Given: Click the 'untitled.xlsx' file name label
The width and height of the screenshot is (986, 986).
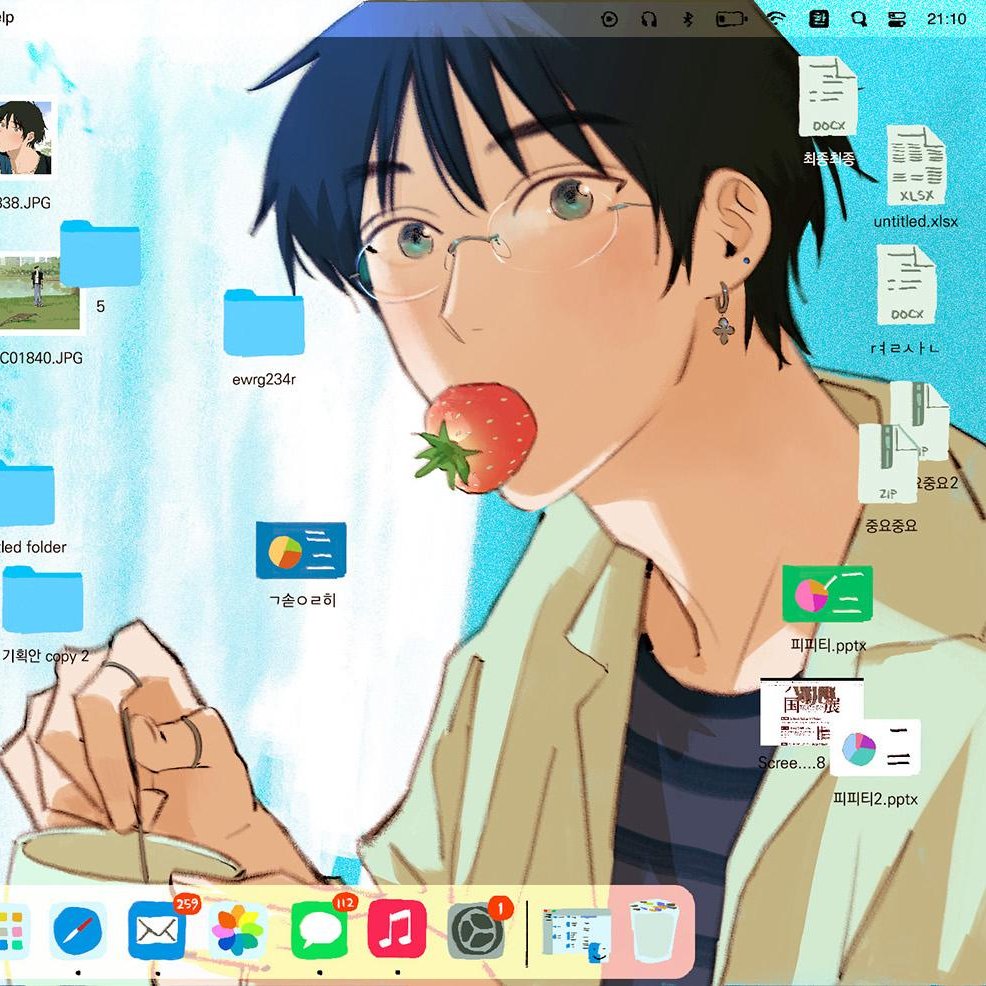Looking at the screenshot, I should tap(916, 221).
